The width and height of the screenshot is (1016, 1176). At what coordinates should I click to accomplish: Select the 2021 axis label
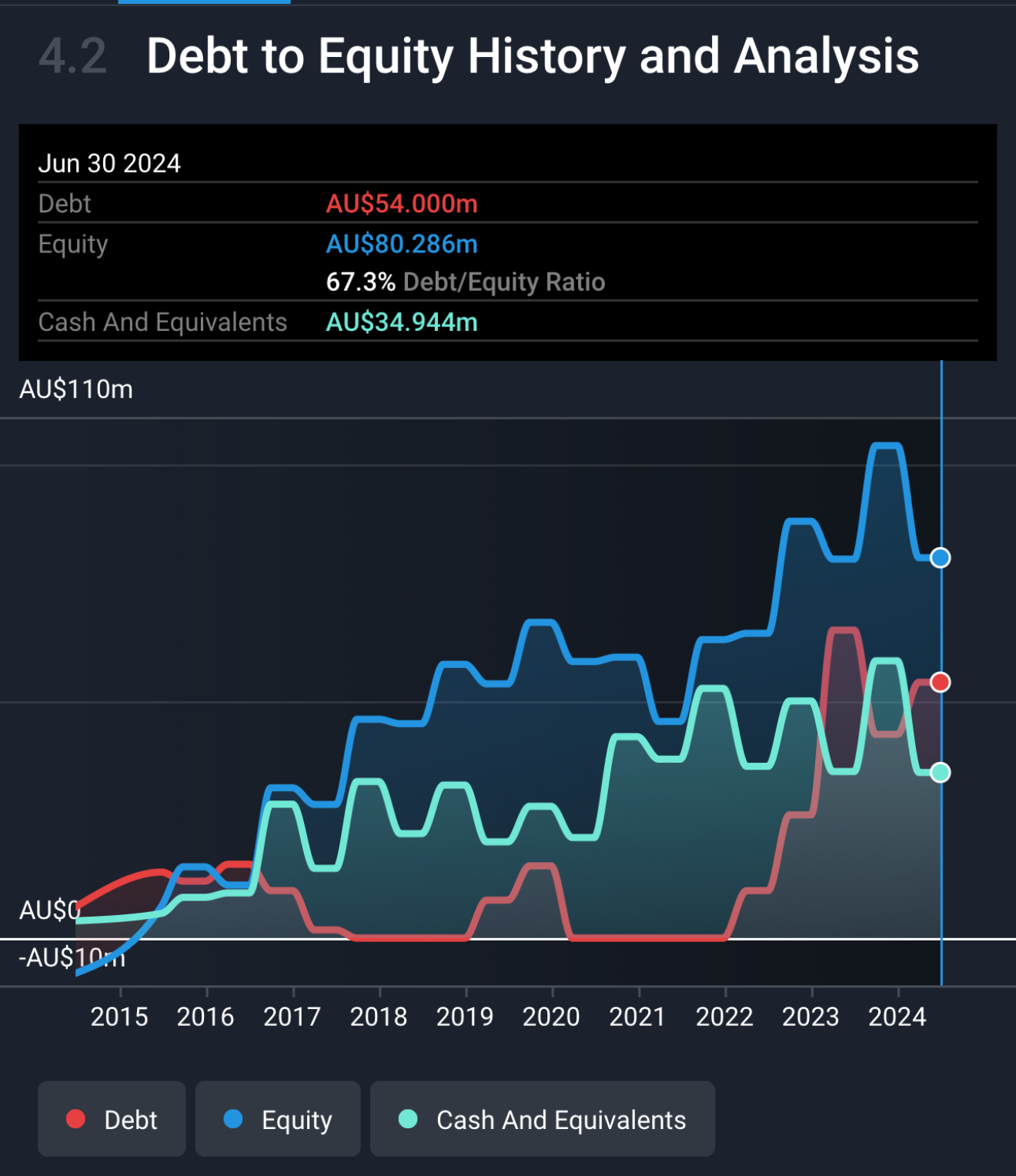click(637, 1017)
